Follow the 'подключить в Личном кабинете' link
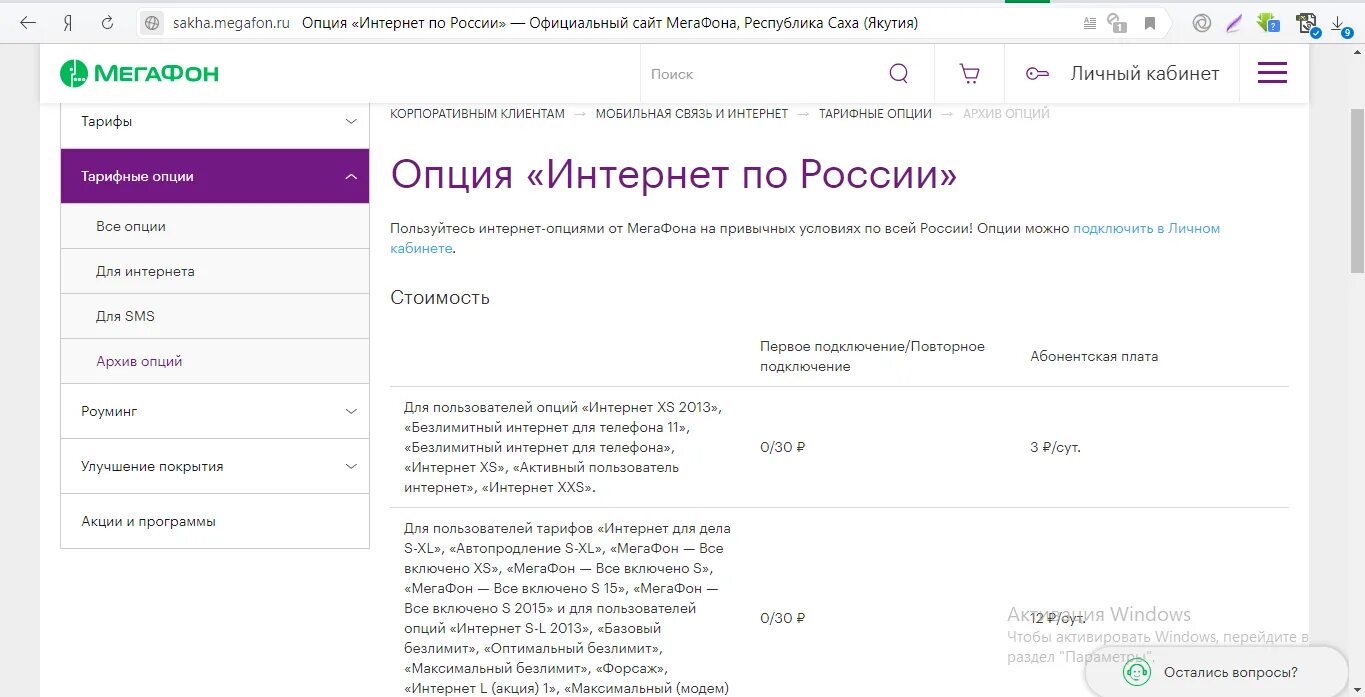Viewport: 1365px width, 697px height. [1146, 228]
